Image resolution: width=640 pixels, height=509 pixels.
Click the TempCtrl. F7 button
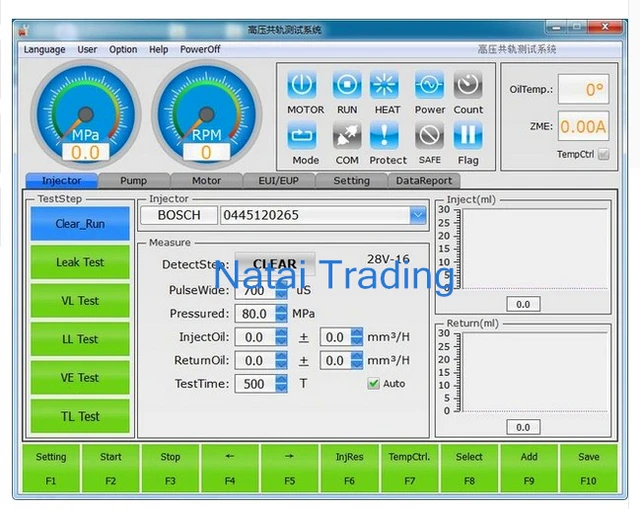[409, 468]
